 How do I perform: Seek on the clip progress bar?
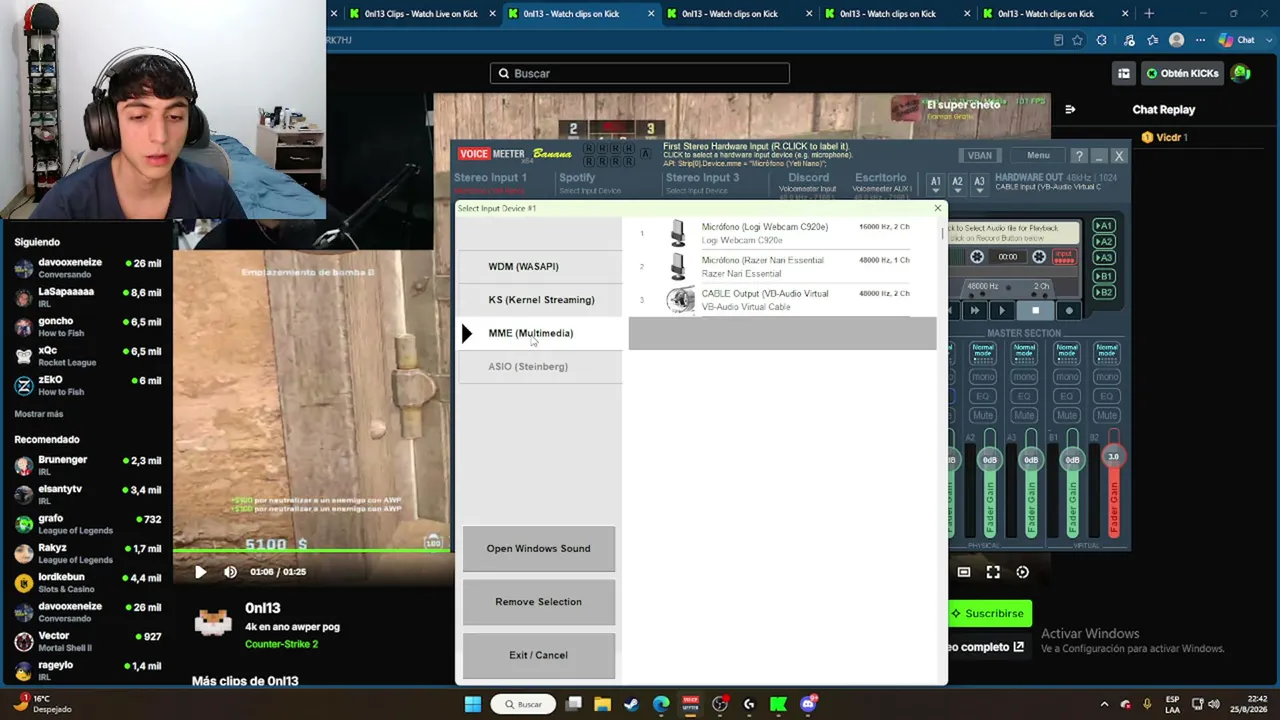point(311,551)
